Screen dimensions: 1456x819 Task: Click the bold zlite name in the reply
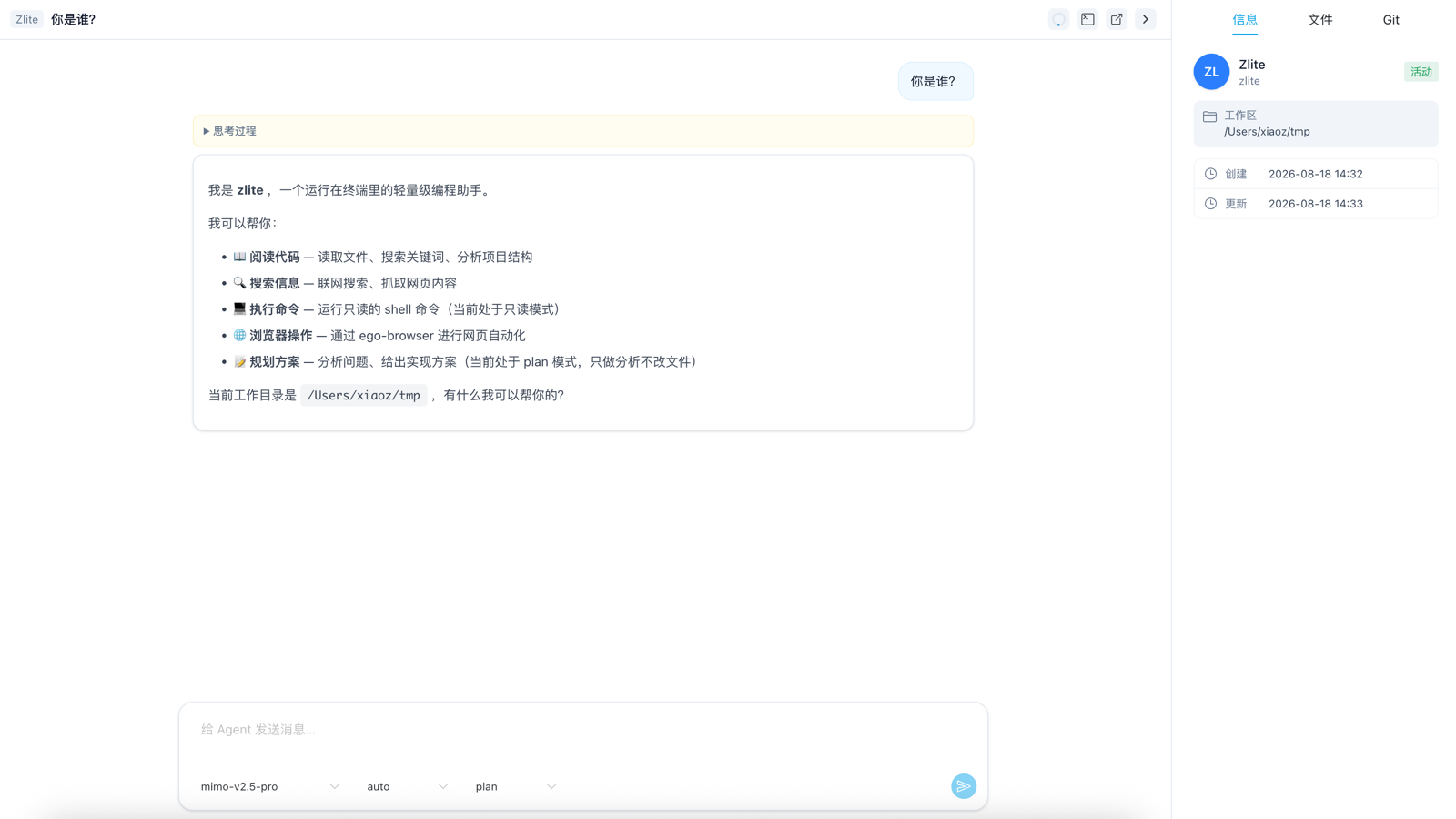[250, 190]
